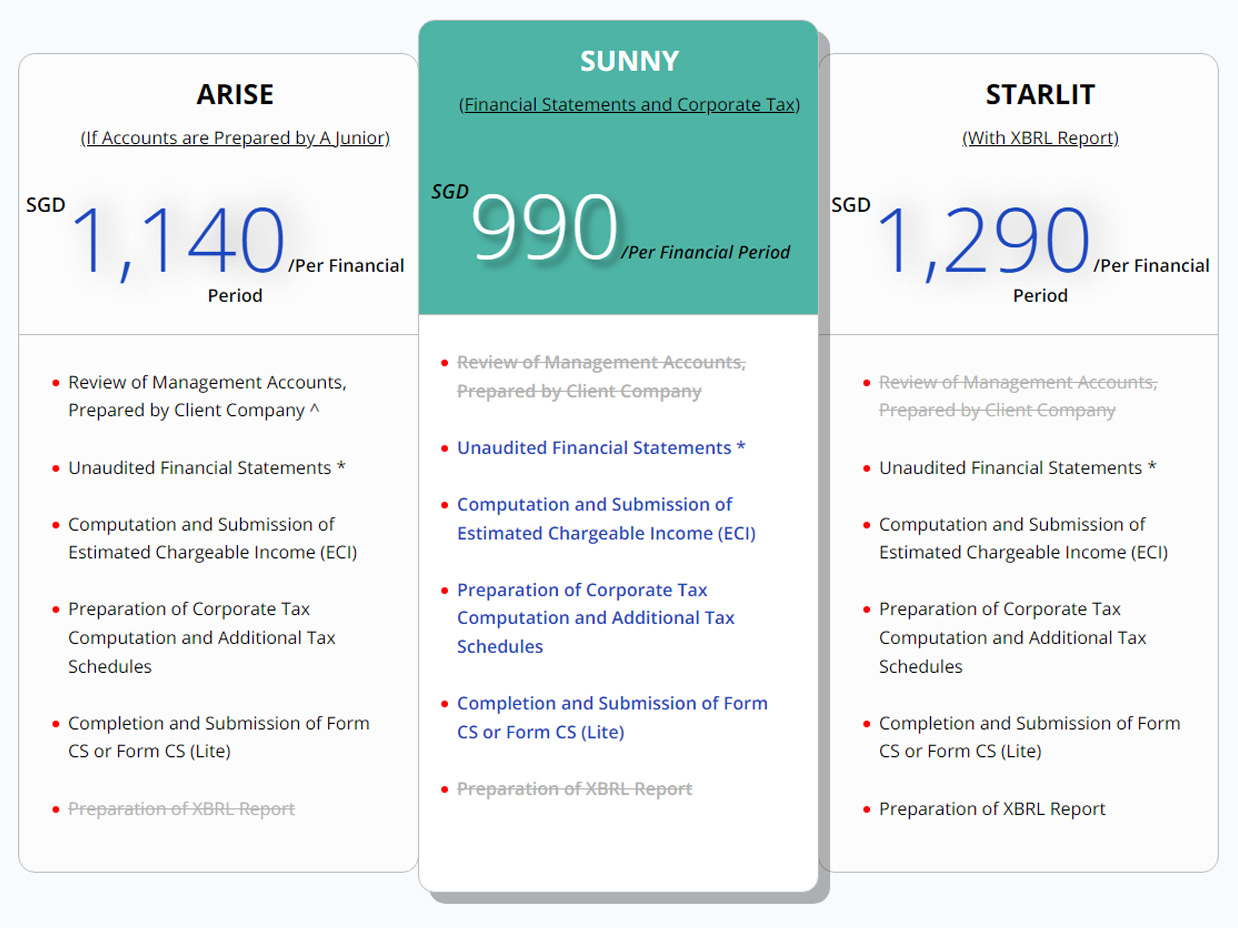Open the ARISE plan subtitle link
1238x928 pixels.
(x=235, y=138)
